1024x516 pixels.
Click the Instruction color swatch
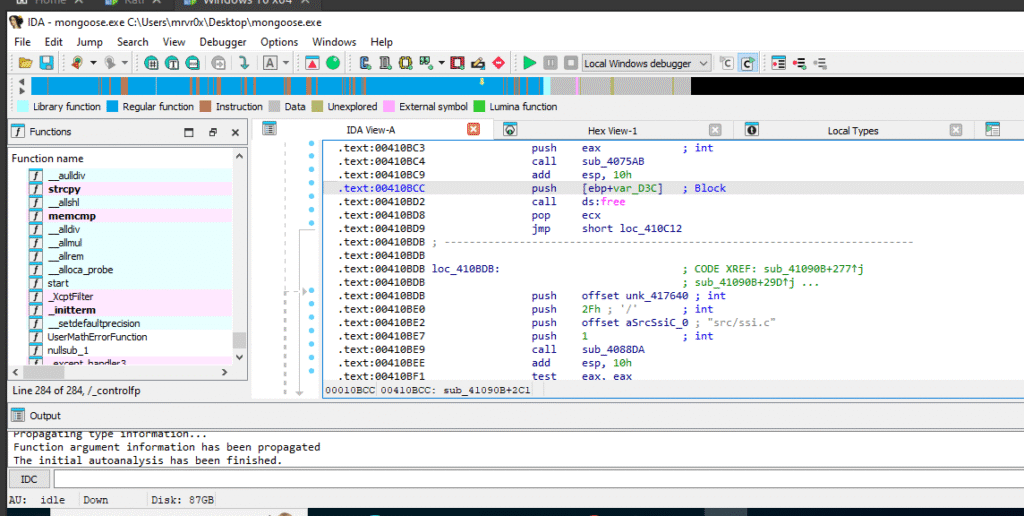(x=206, y=106)
